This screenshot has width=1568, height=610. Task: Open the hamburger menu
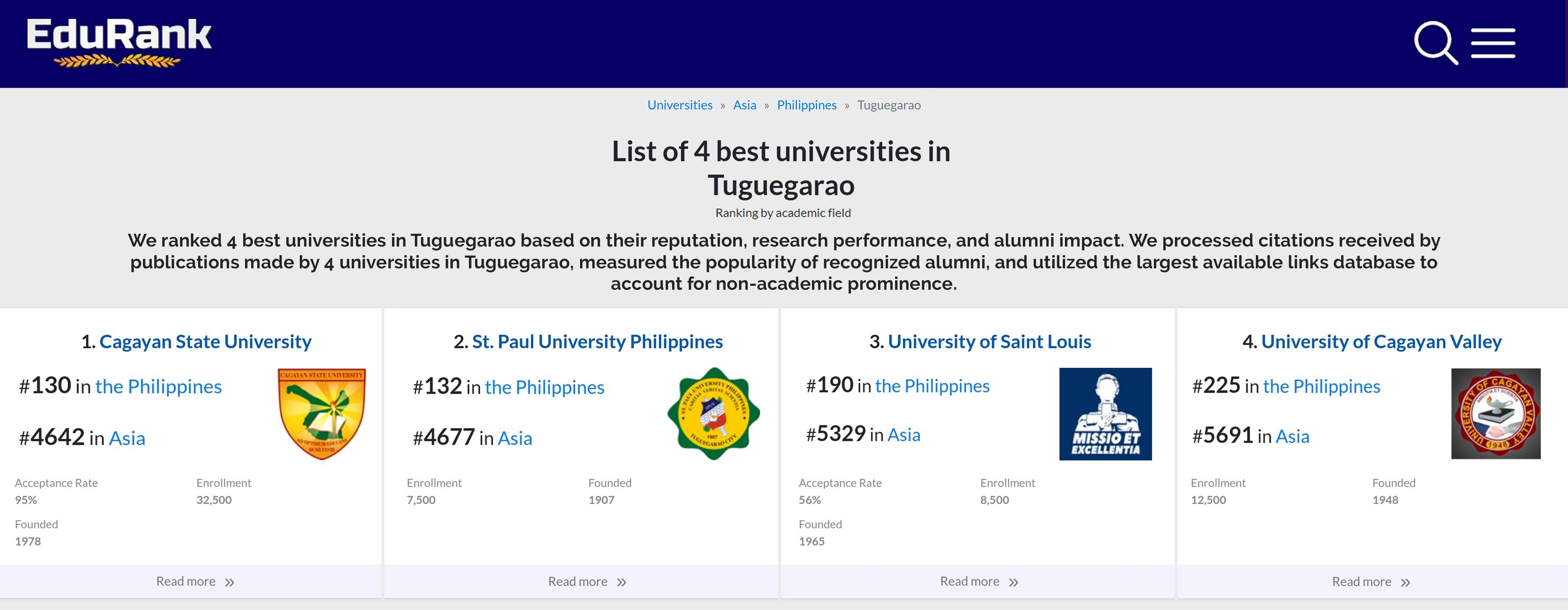[x=1493, y=43]
